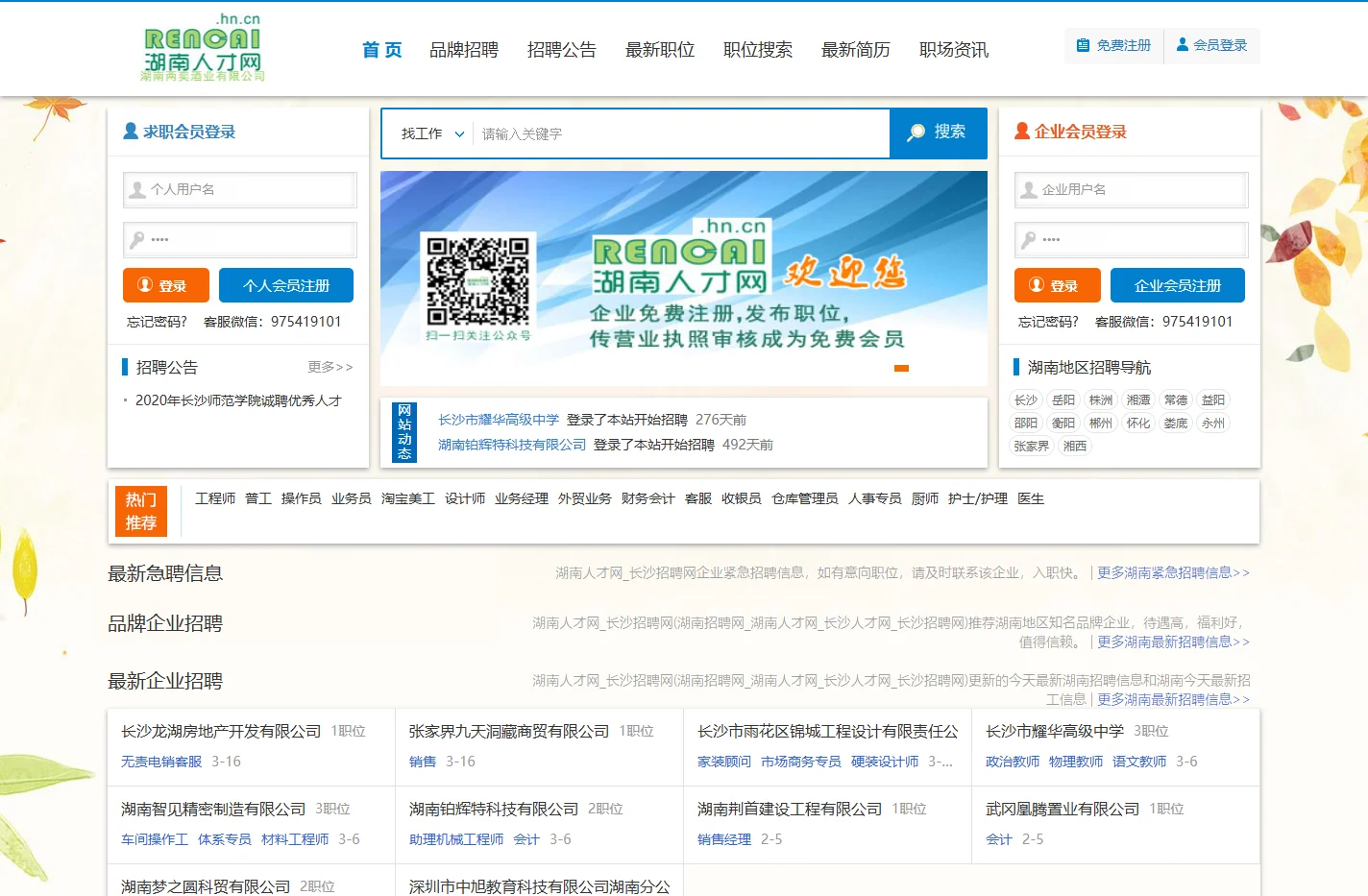
Task: Go to 最新职位 page
Action: 660,50
